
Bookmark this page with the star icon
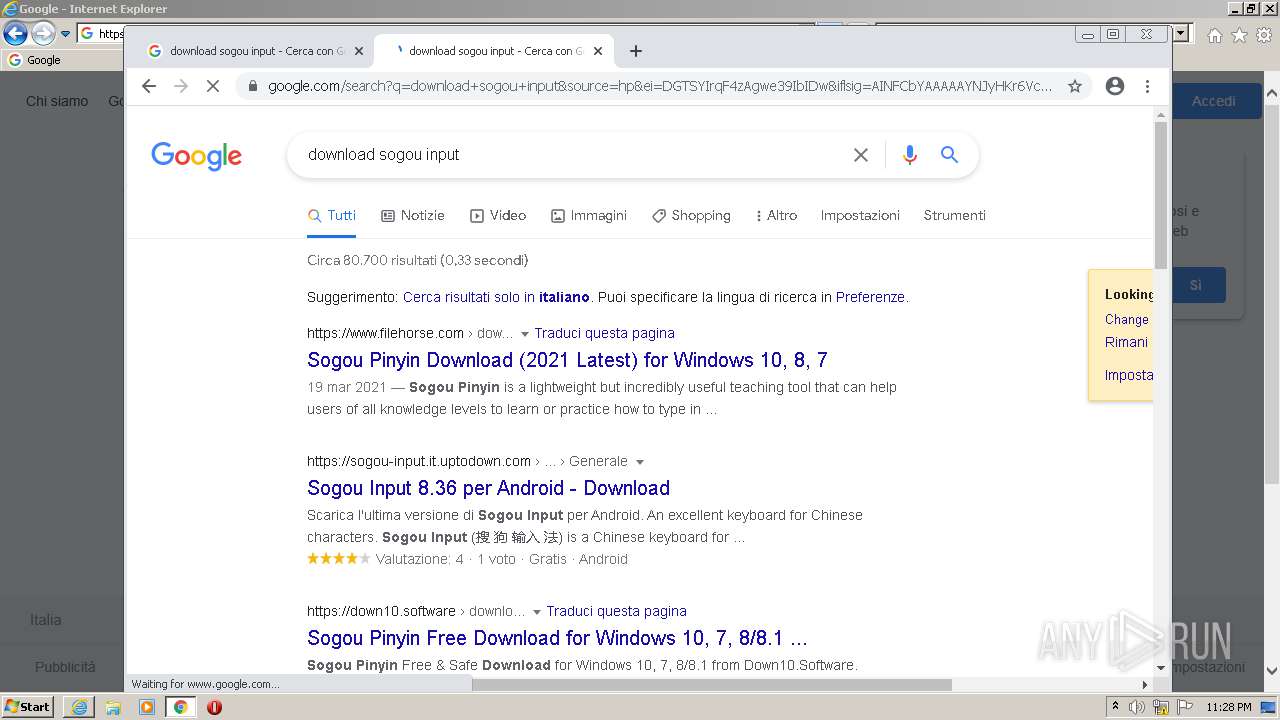point(1075,86)
